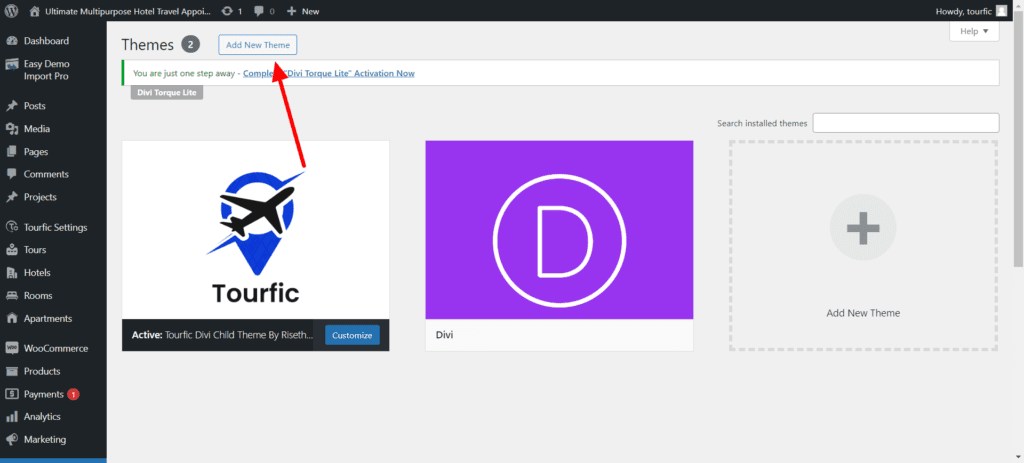Click Howdy, tourfic account link
This screenshot has height=463, width=1024.
click(x=963, y=11)
